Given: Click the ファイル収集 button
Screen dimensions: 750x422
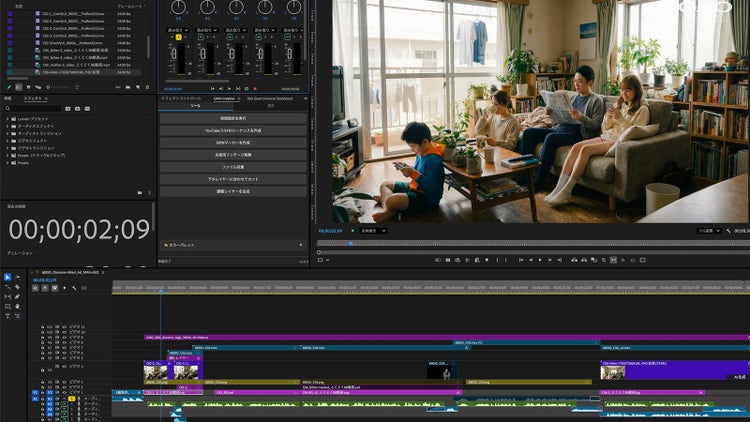Looking at the screenshot, I should (233, 167).
